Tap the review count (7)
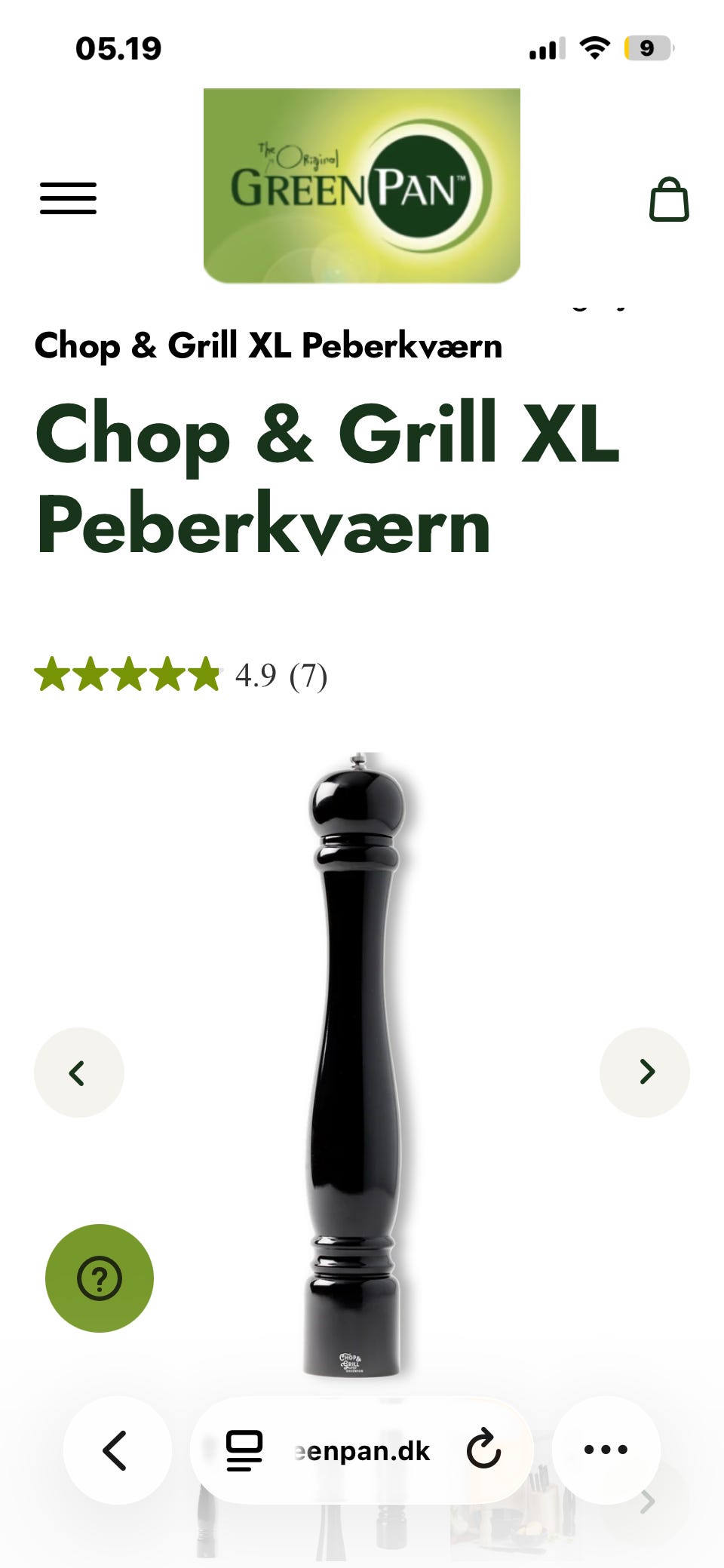 308,676
